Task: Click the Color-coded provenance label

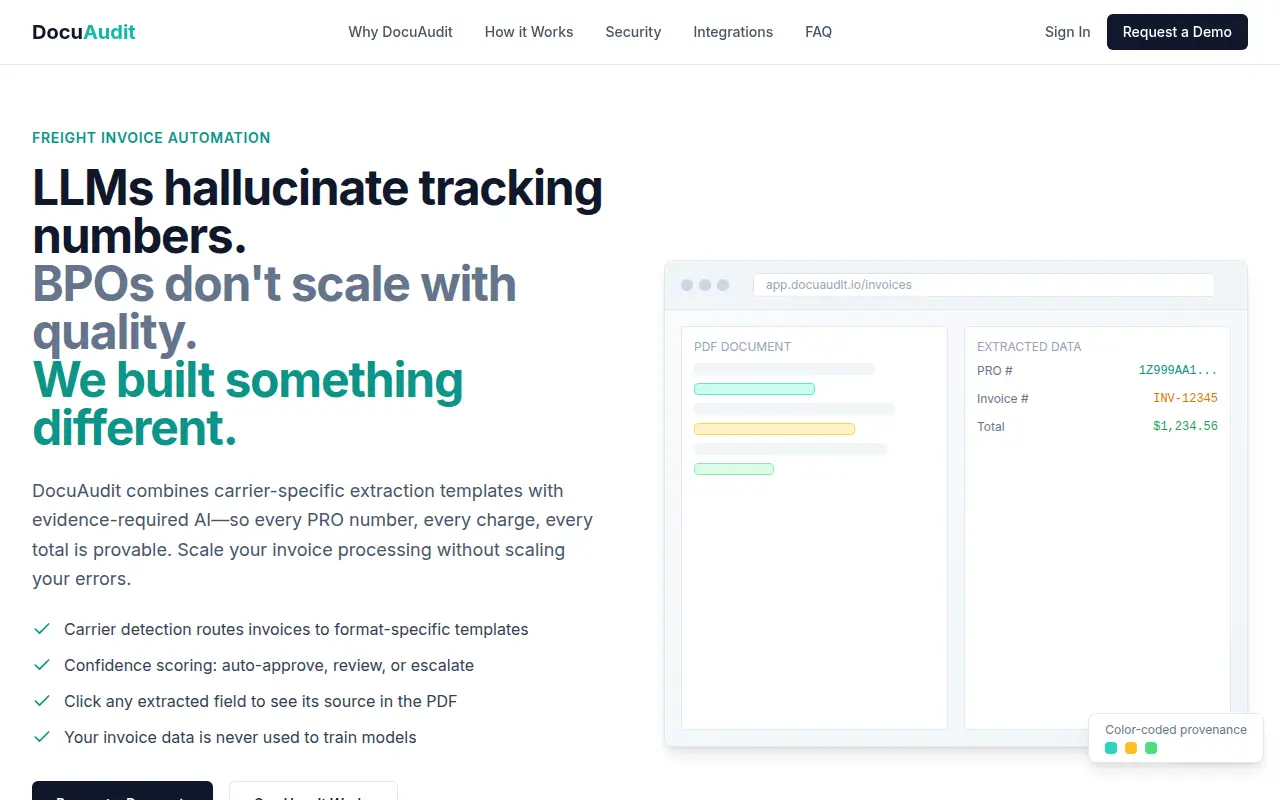Action: click(1176, 730)
